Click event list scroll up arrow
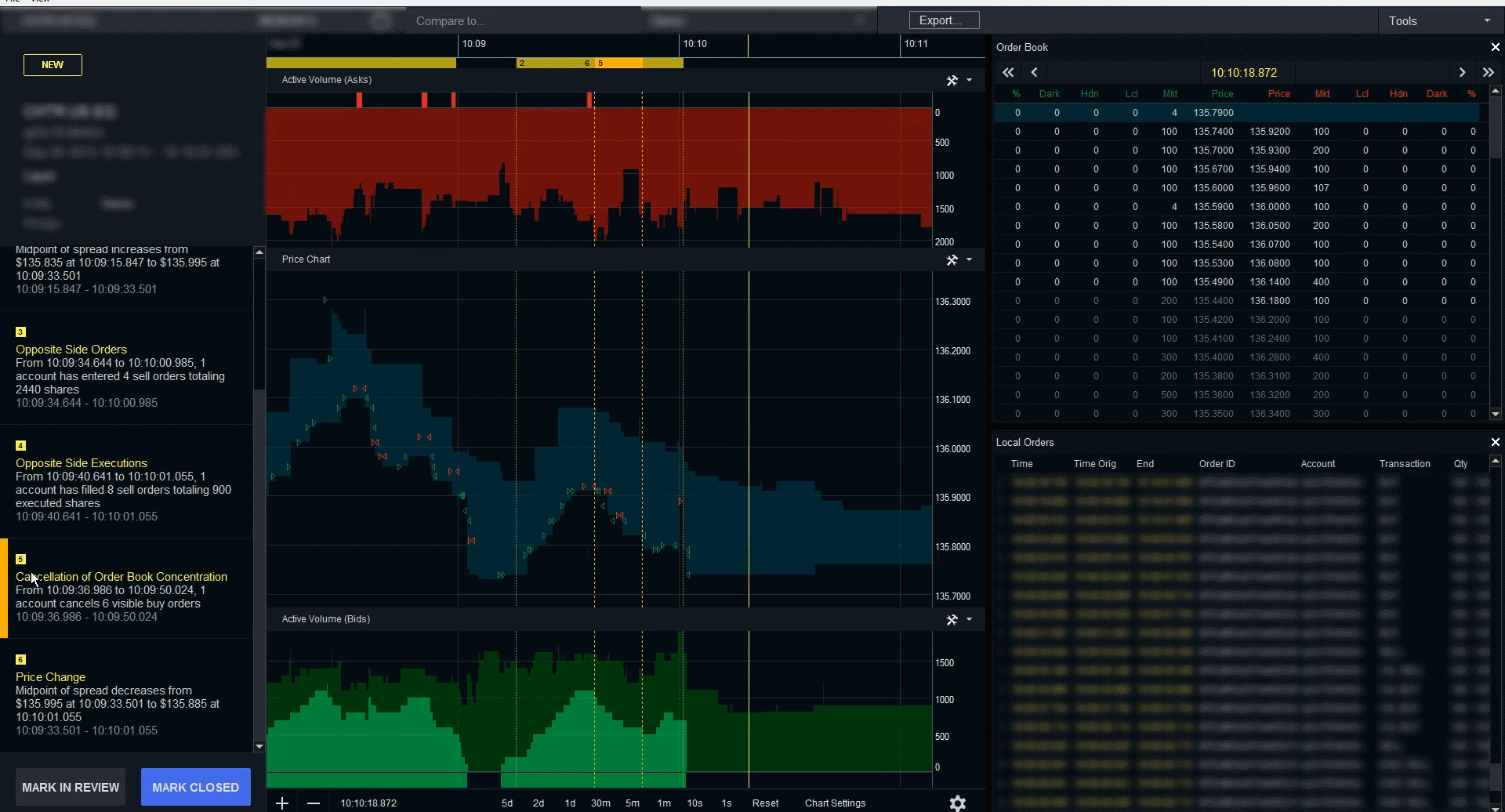1505x812 pixels. [x=259, y=252]
